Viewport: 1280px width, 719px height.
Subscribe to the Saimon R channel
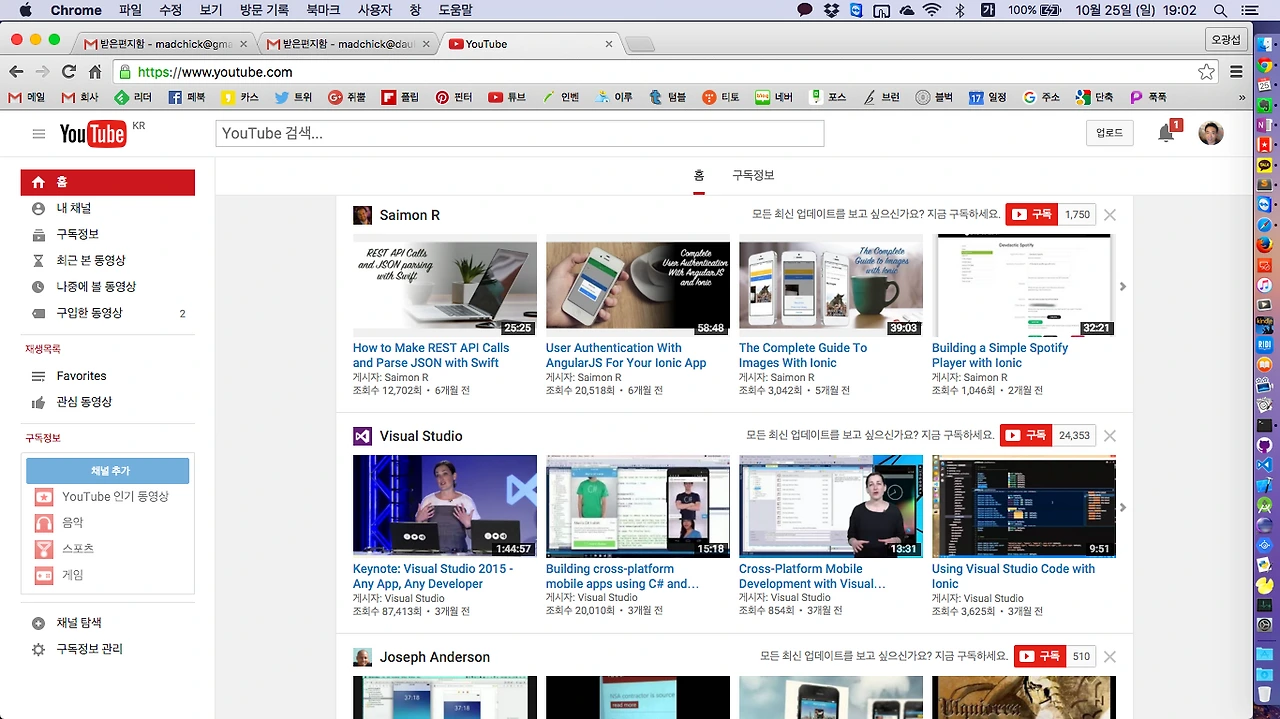[1031, 215]
